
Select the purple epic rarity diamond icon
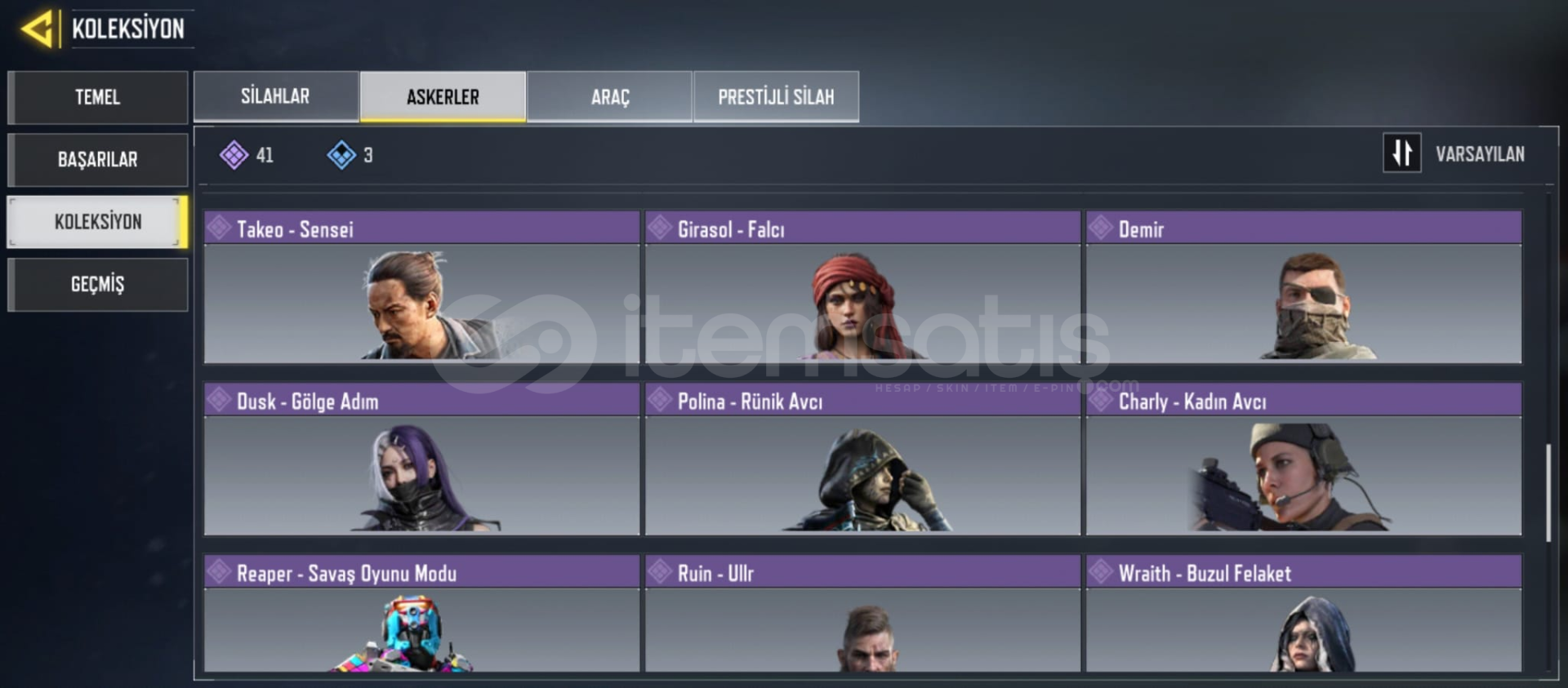234,155
